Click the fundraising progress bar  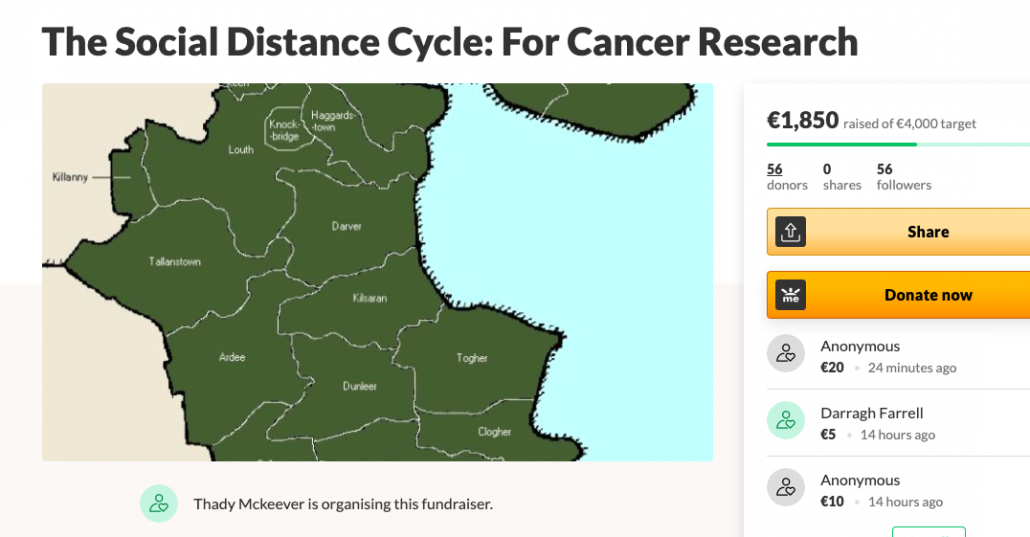898,145
